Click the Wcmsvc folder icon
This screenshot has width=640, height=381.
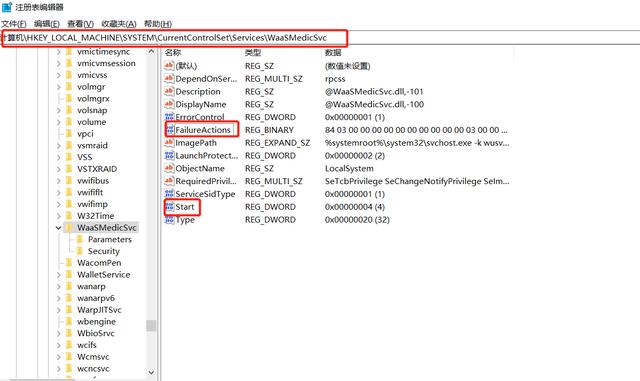69,356
